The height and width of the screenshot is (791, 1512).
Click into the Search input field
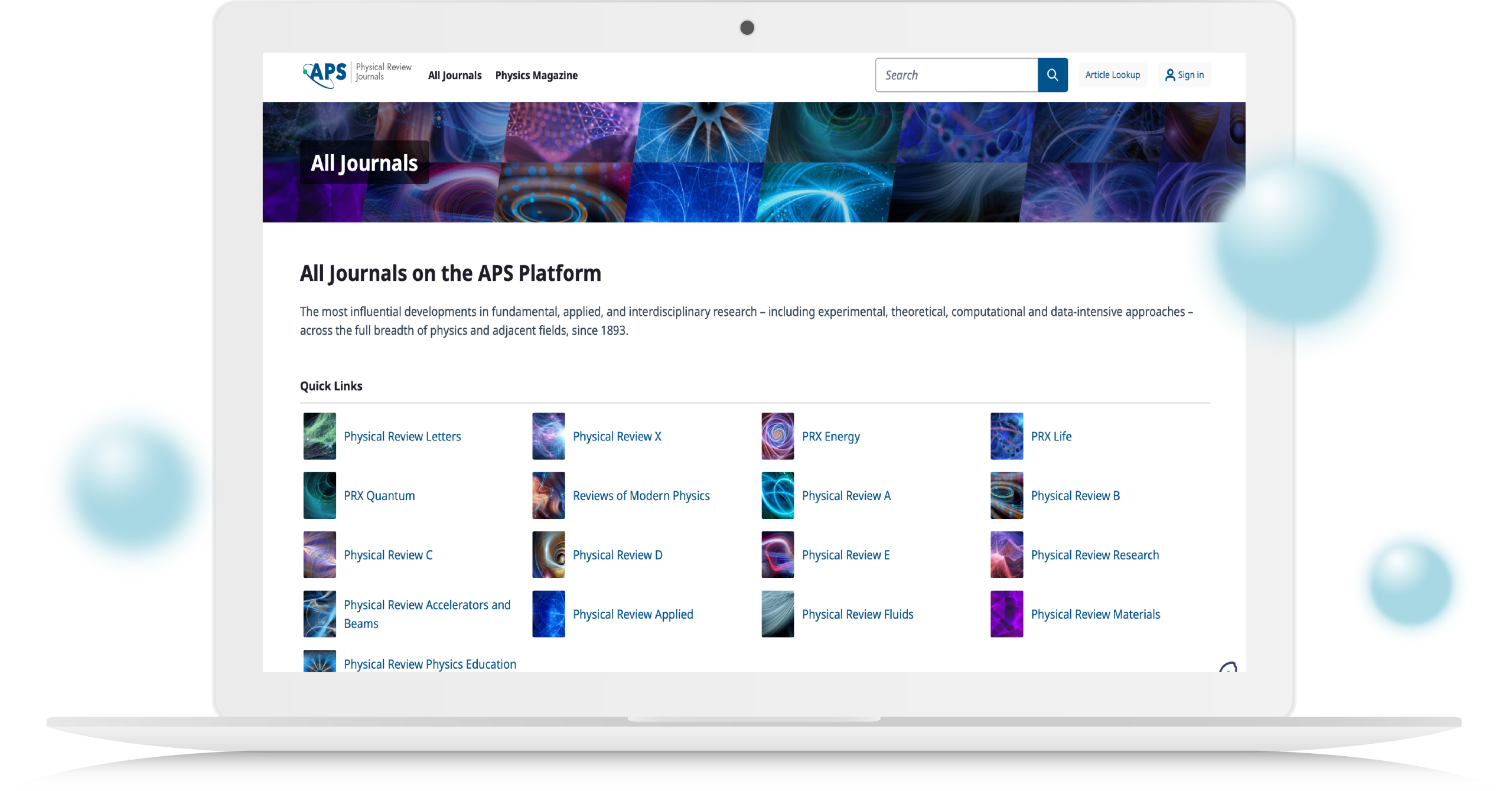(956, 75)
